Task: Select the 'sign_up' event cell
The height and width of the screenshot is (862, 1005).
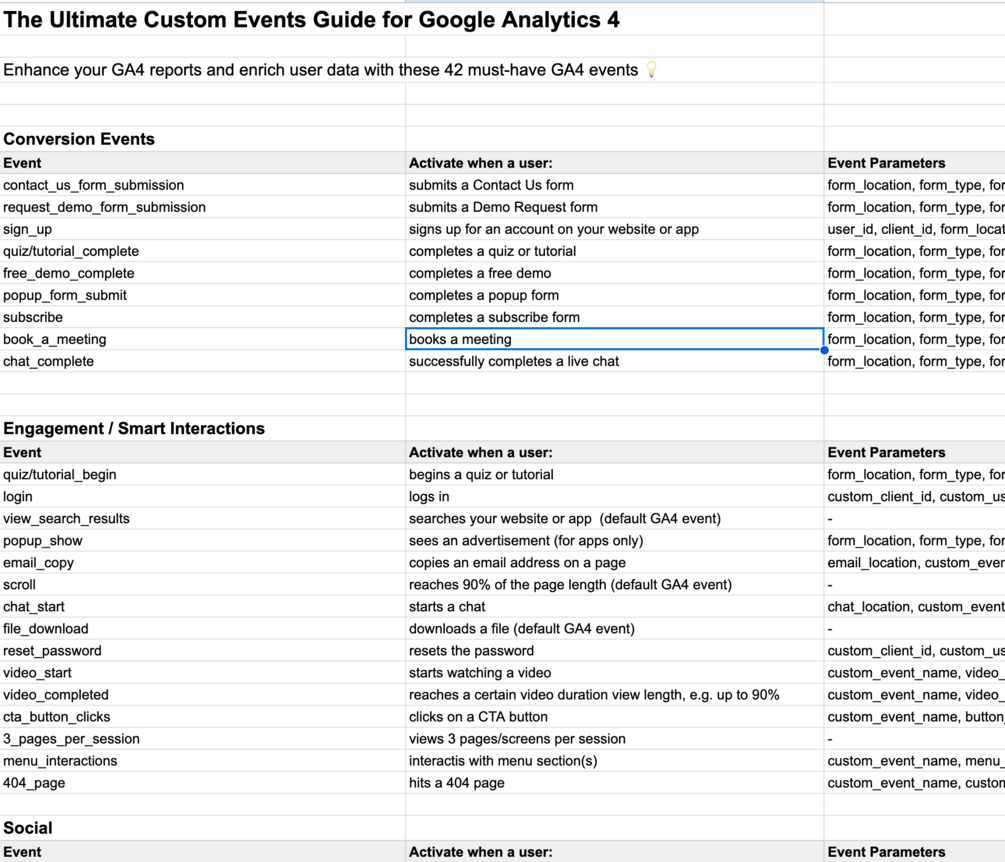Action: tap(28, 229)
